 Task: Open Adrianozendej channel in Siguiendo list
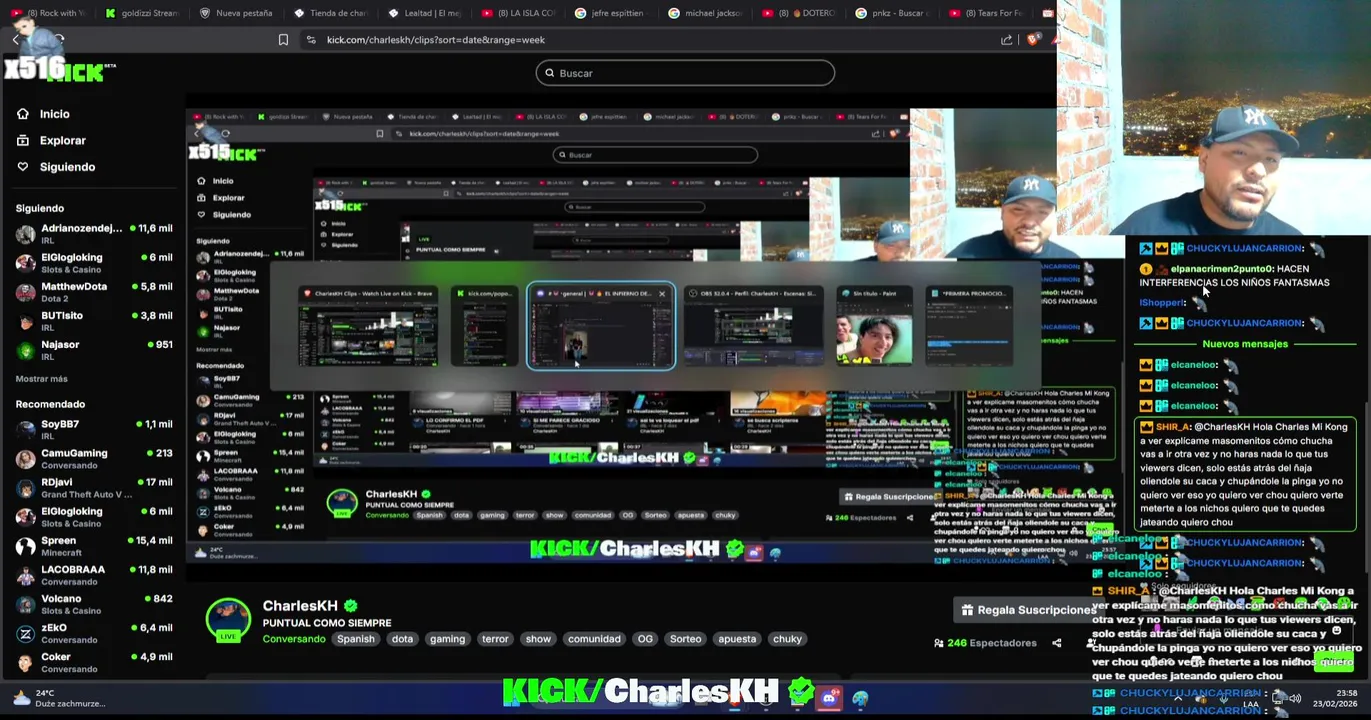click(94, 234)
